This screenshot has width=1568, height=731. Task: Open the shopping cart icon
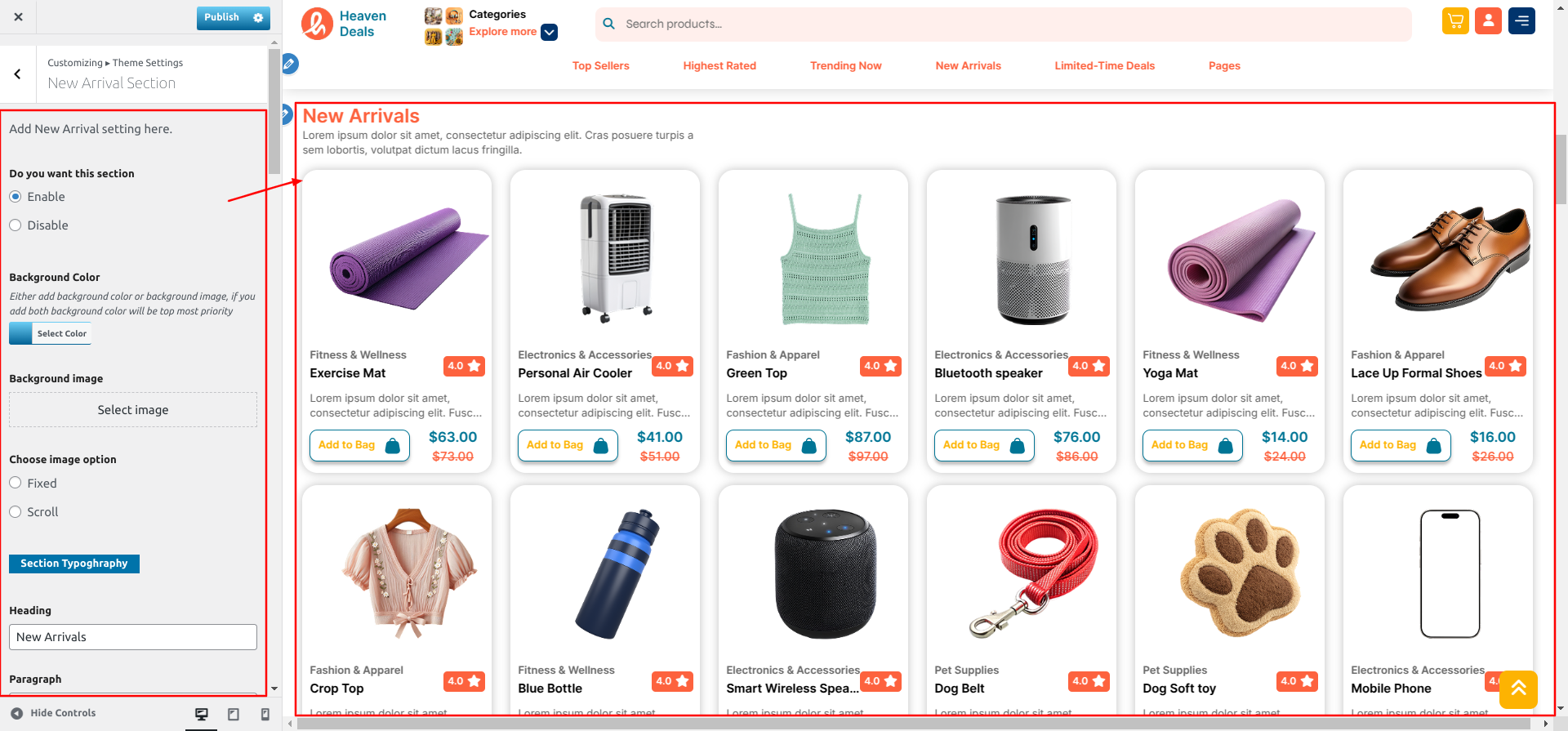(1455, 21)
